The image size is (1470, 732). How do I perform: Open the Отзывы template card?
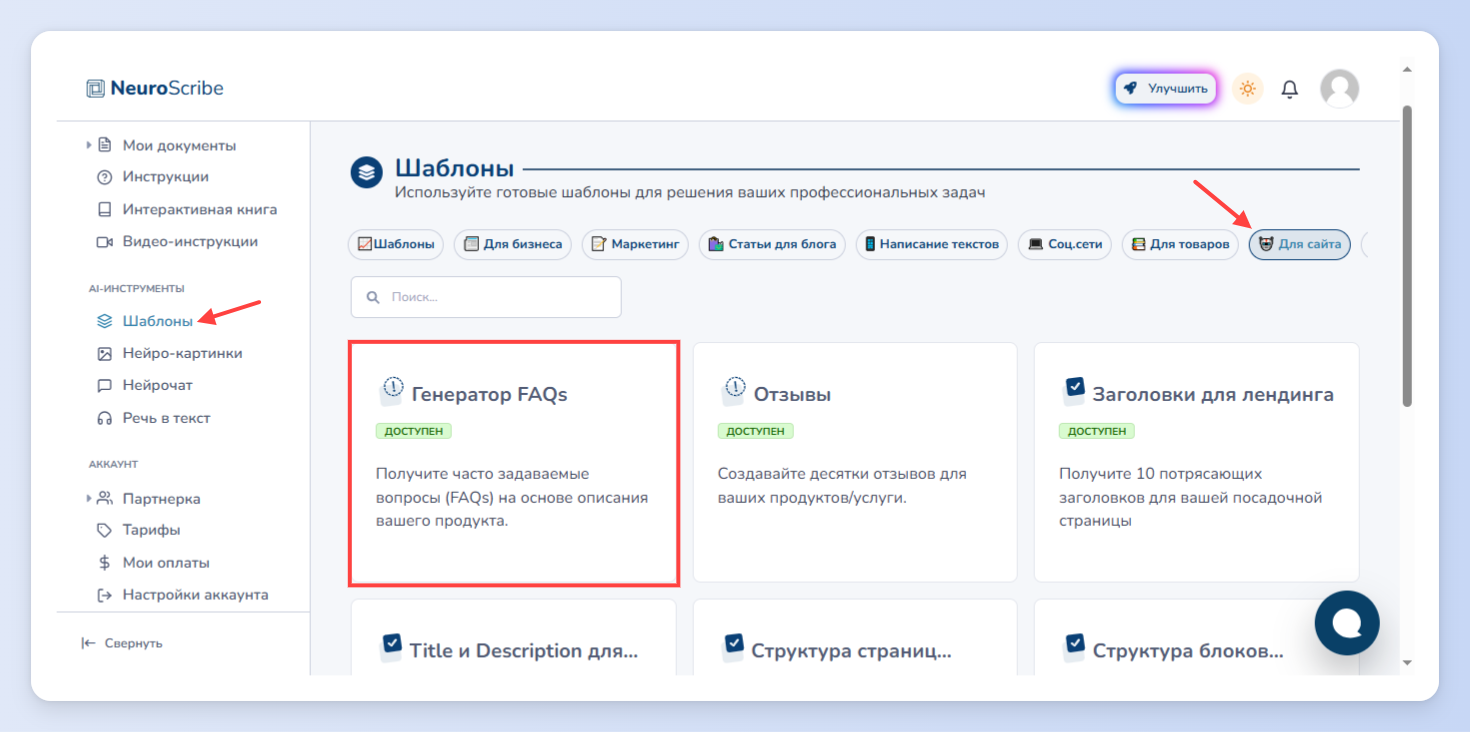(x=855, y=462)
